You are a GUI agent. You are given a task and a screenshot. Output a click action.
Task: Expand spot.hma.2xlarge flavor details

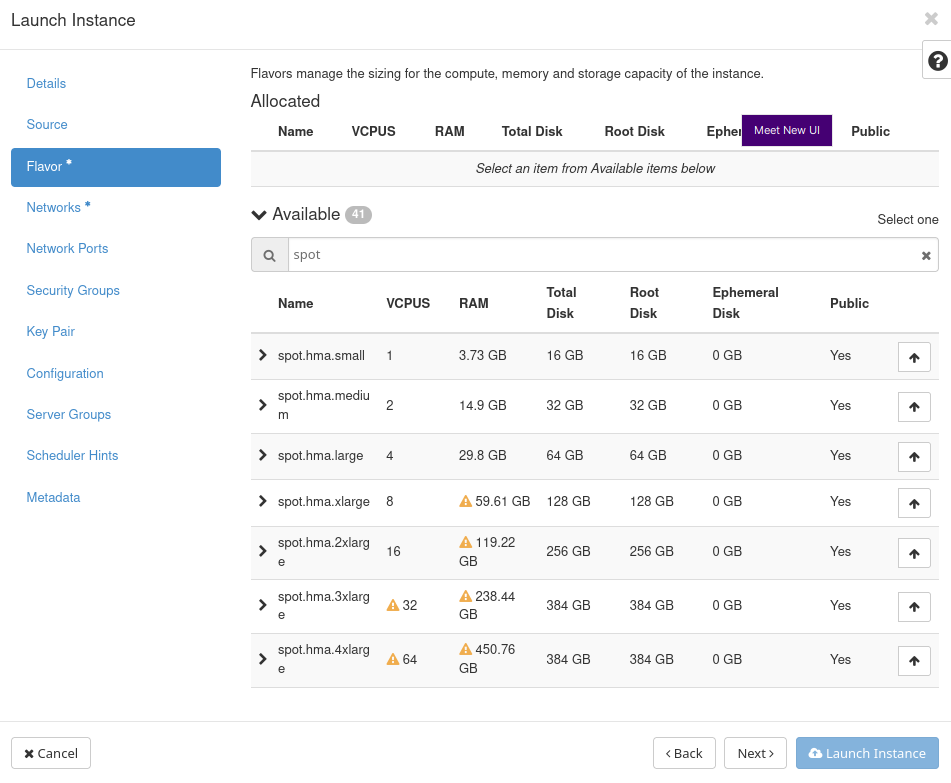click(263, 551)
